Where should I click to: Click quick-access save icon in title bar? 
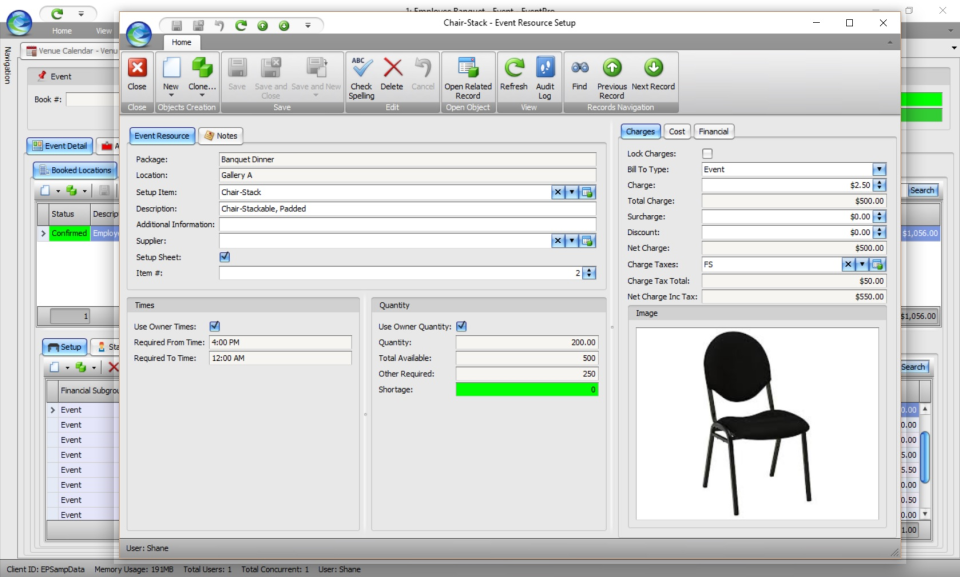pyautogui.click(x=177, y=25)
